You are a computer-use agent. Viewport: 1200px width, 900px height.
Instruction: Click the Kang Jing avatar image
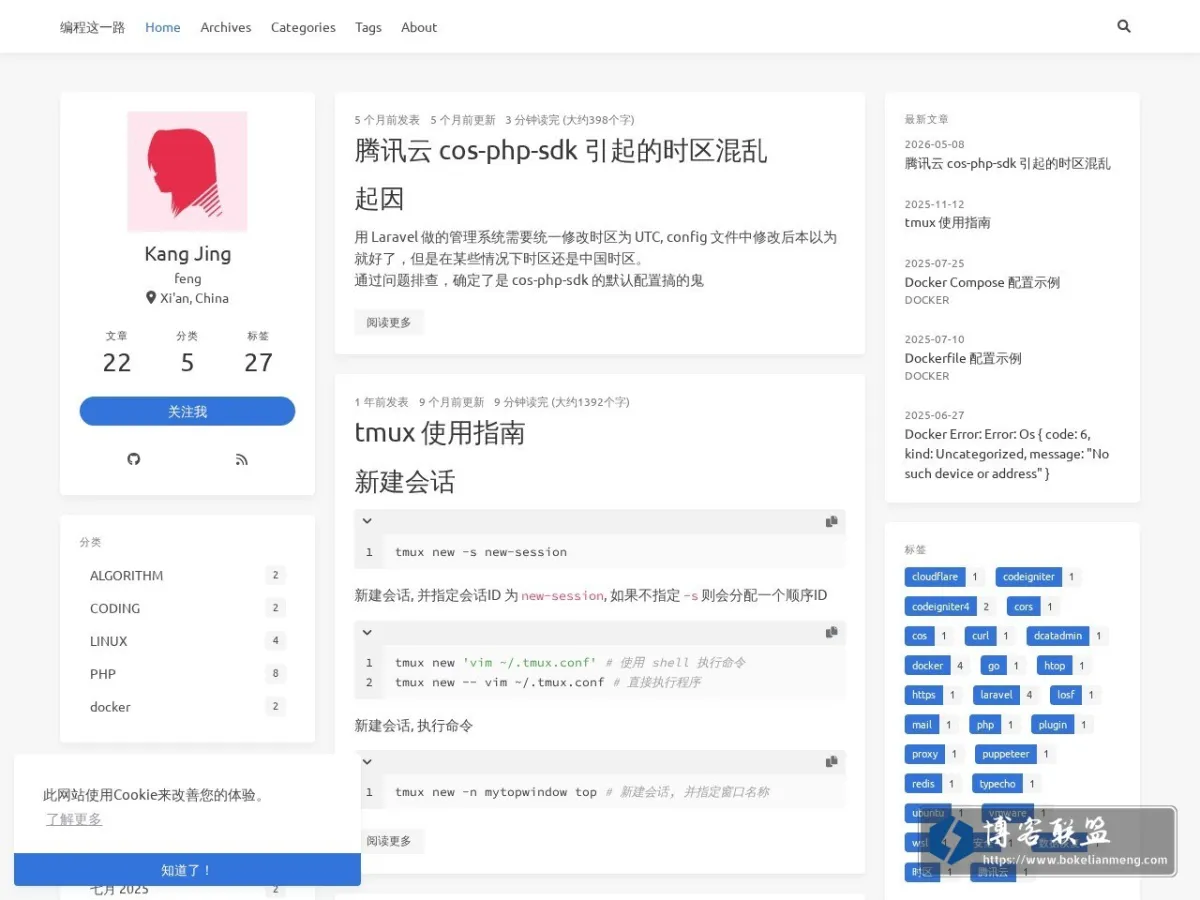click(x=187, y=171)
